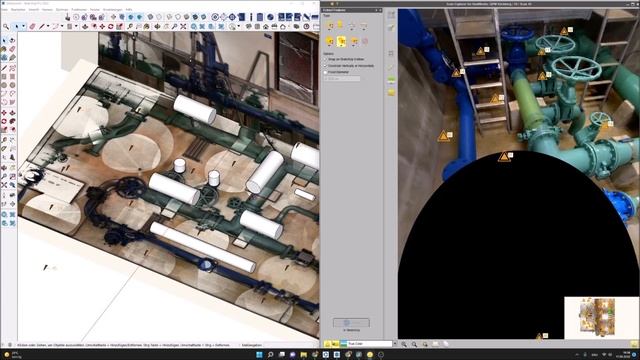Activate the Section Plane tool
The height and width of the screenshot is (360, 640).
(x=12, y=204)
